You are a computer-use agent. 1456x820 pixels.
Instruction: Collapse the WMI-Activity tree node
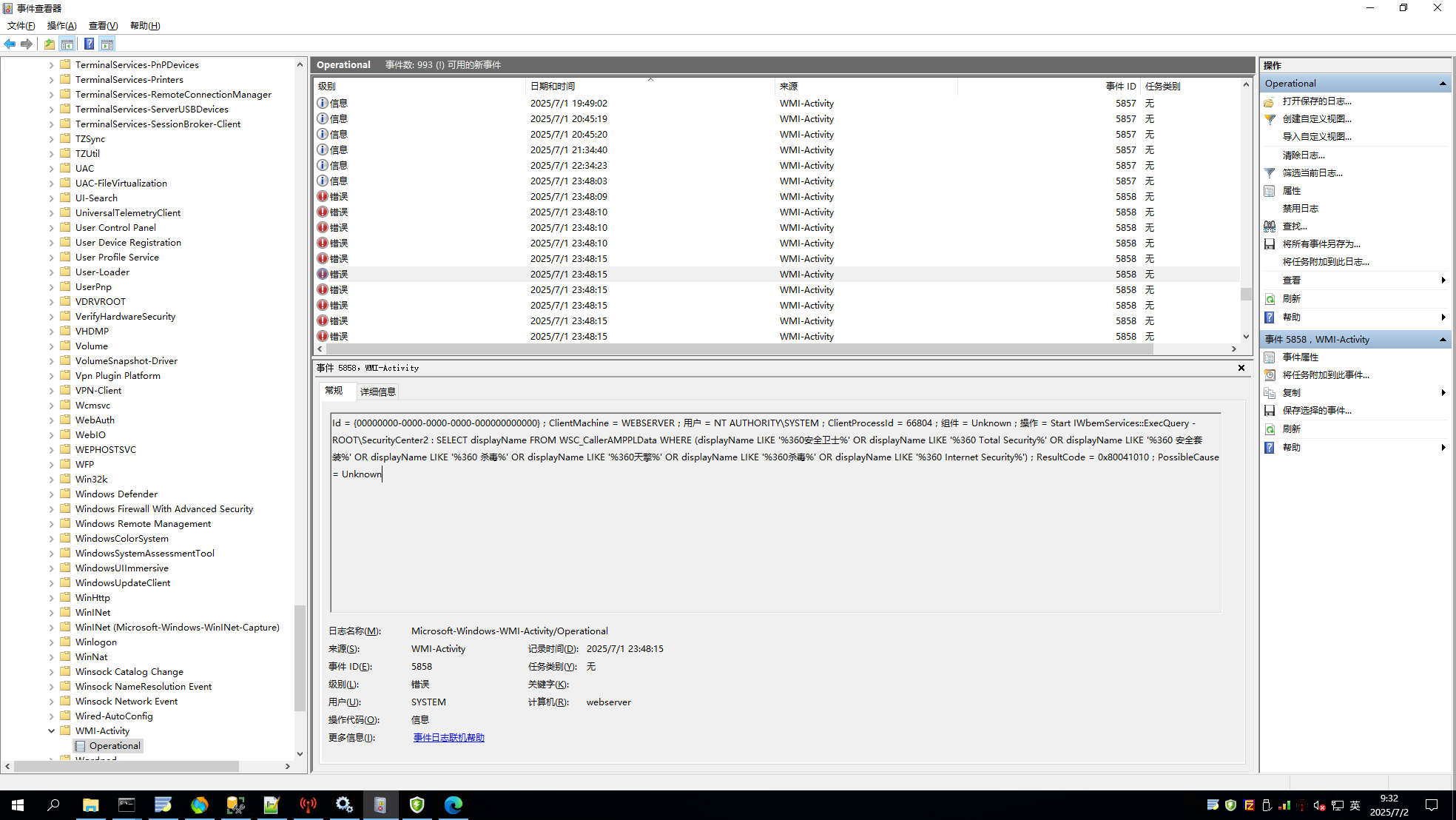[x=51, y=731]
